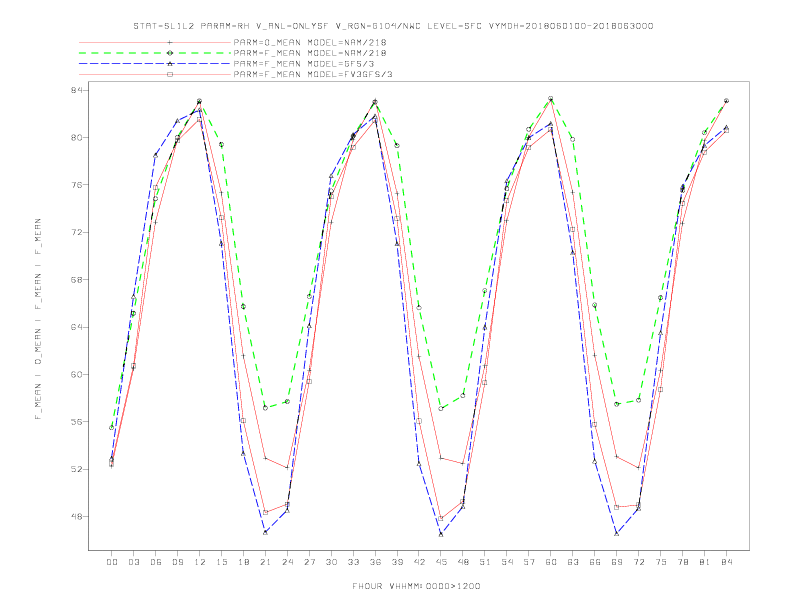Click x-axis forecast hour label 57
This screenshot has width=792, height=612.
click(529, 562)
